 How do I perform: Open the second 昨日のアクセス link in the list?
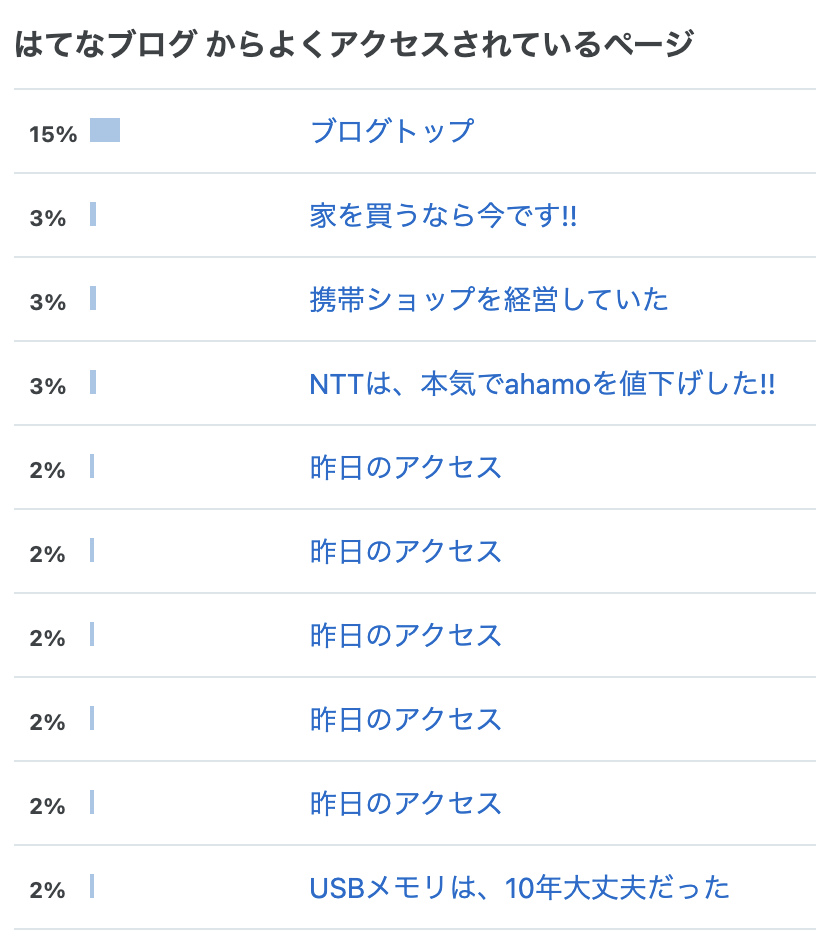click(x=406, y=551)
